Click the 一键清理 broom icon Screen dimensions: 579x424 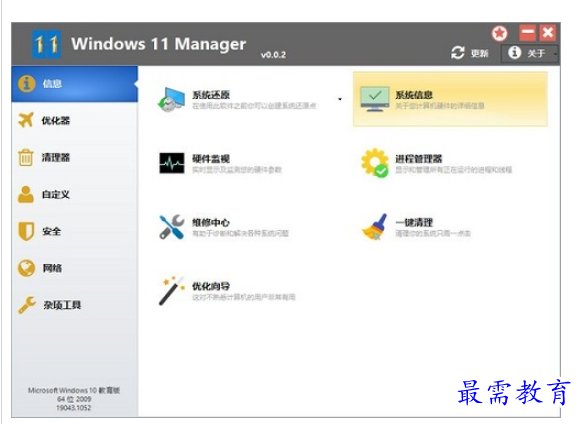(x=375, y=227)
